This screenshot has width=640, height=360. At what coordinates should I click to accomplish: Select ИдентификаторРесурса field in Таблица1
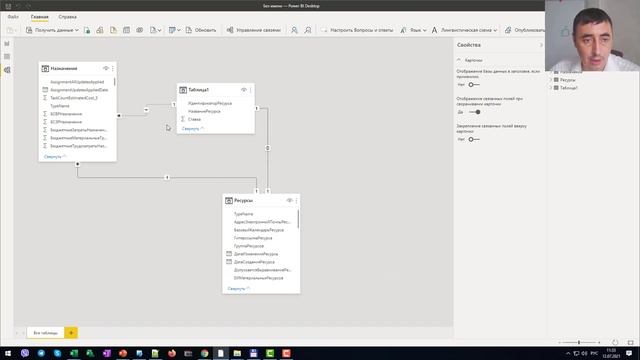click(210, 103)
